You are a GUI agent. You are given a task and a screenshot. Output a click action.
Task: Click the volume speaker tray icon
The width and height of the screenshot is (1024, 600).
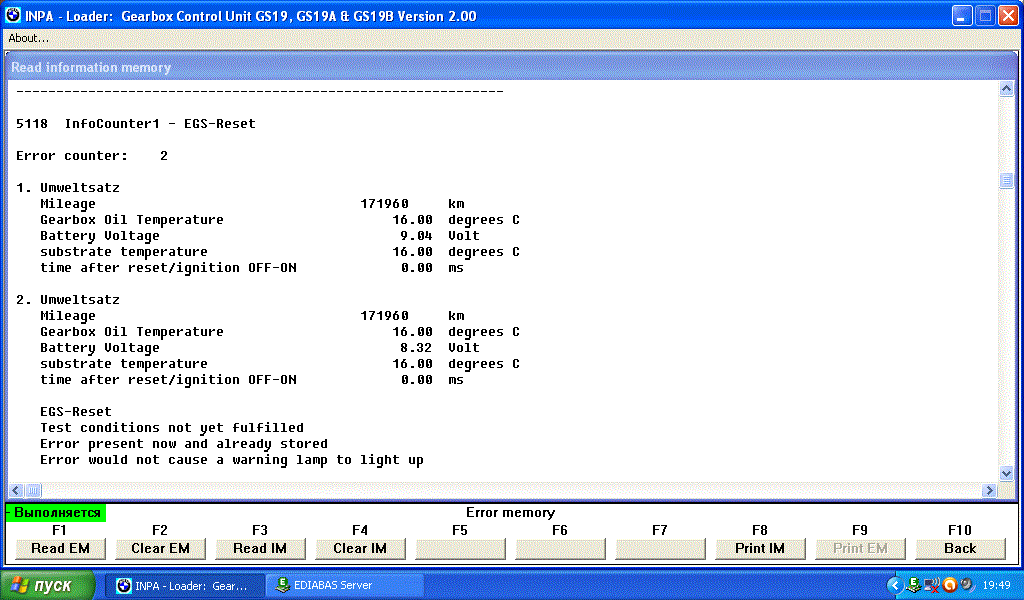point(966,585)
